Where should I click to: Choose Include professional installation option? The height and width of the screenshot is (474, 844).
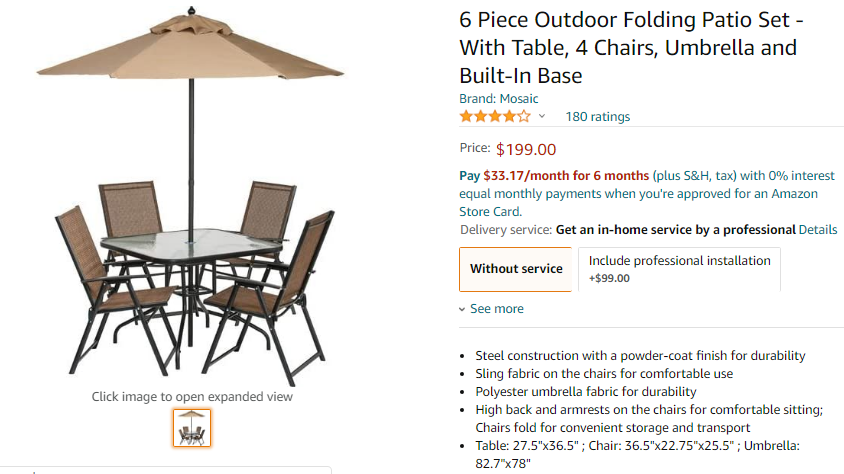tap(679, 268)
